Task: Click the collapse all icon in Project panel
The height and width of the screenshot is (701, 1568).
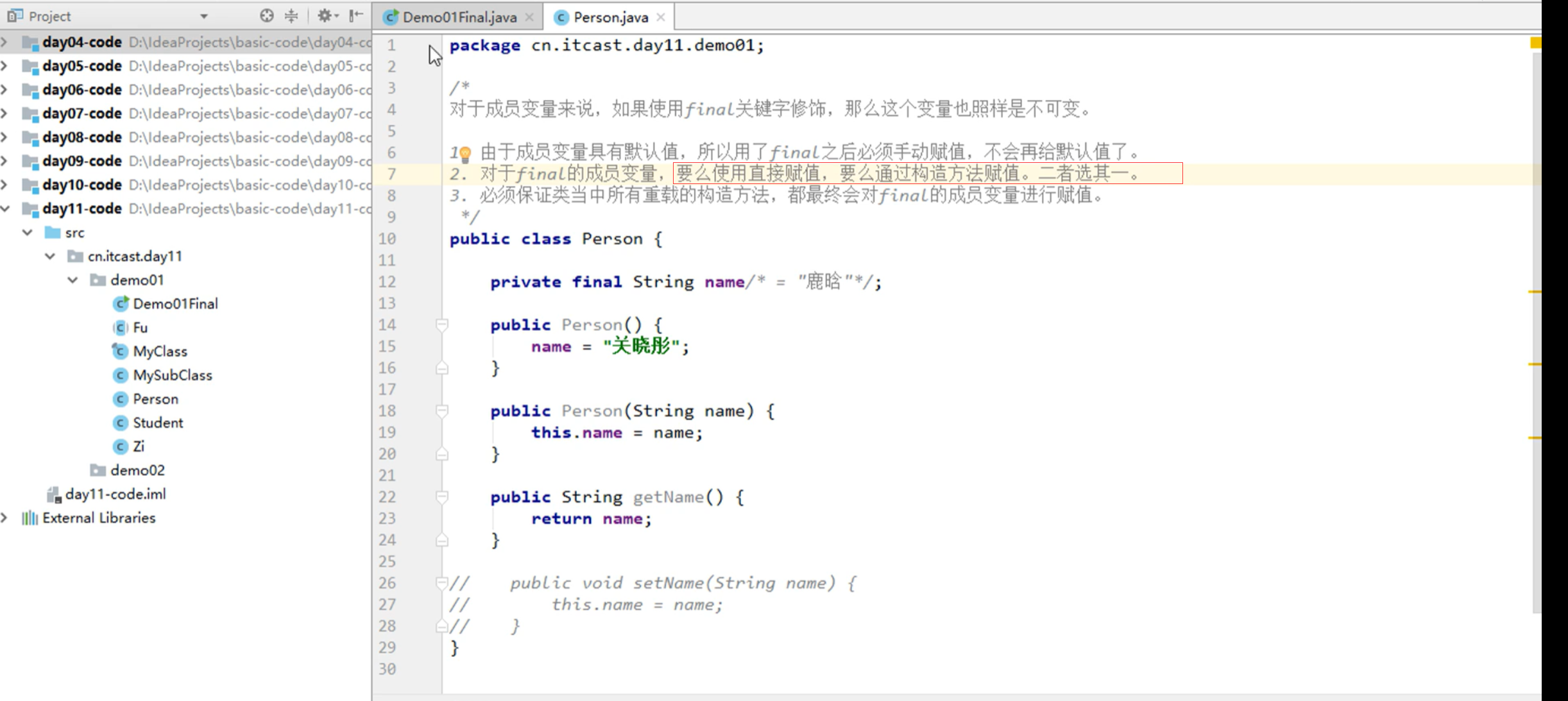Action: click(291, 15)
